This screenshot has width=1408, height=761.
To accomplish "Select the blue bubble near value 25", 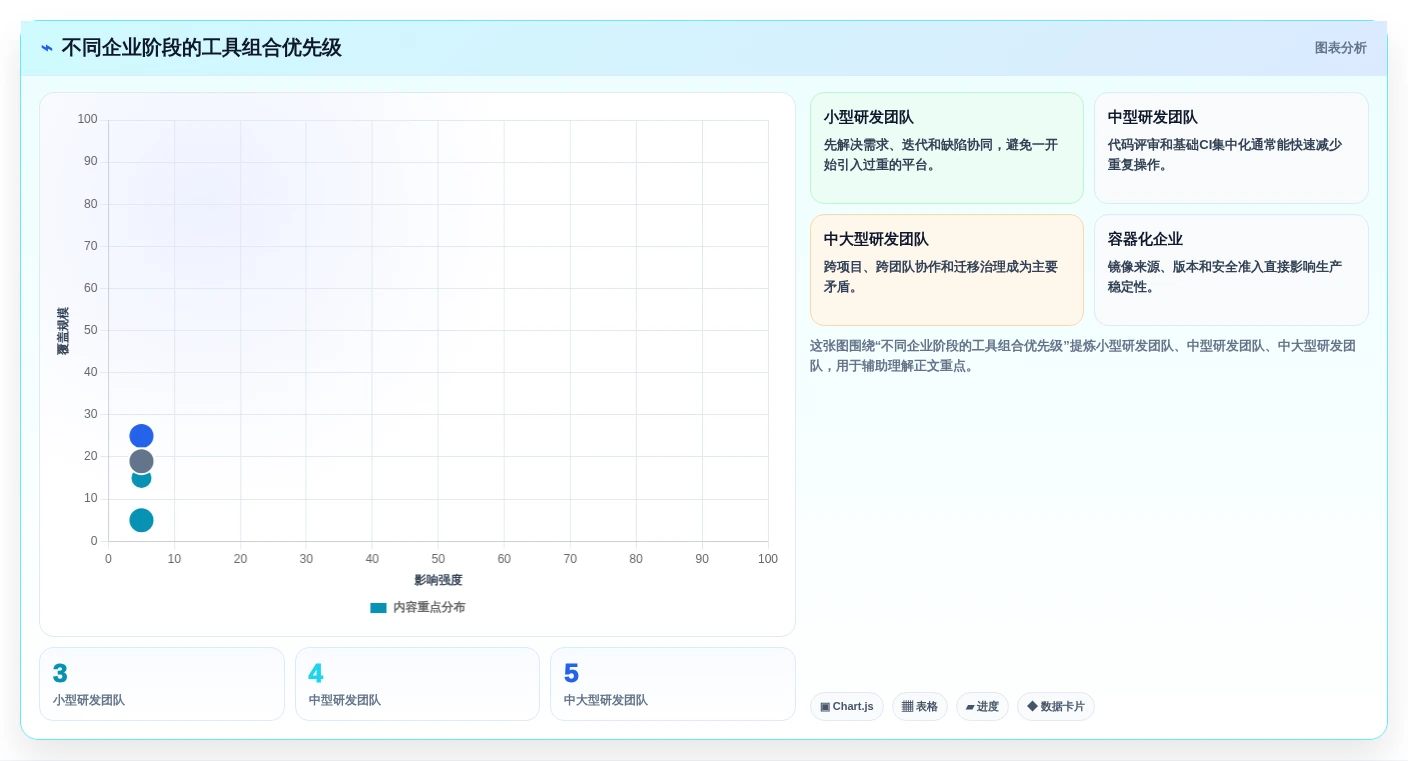I will coord(141,436).
